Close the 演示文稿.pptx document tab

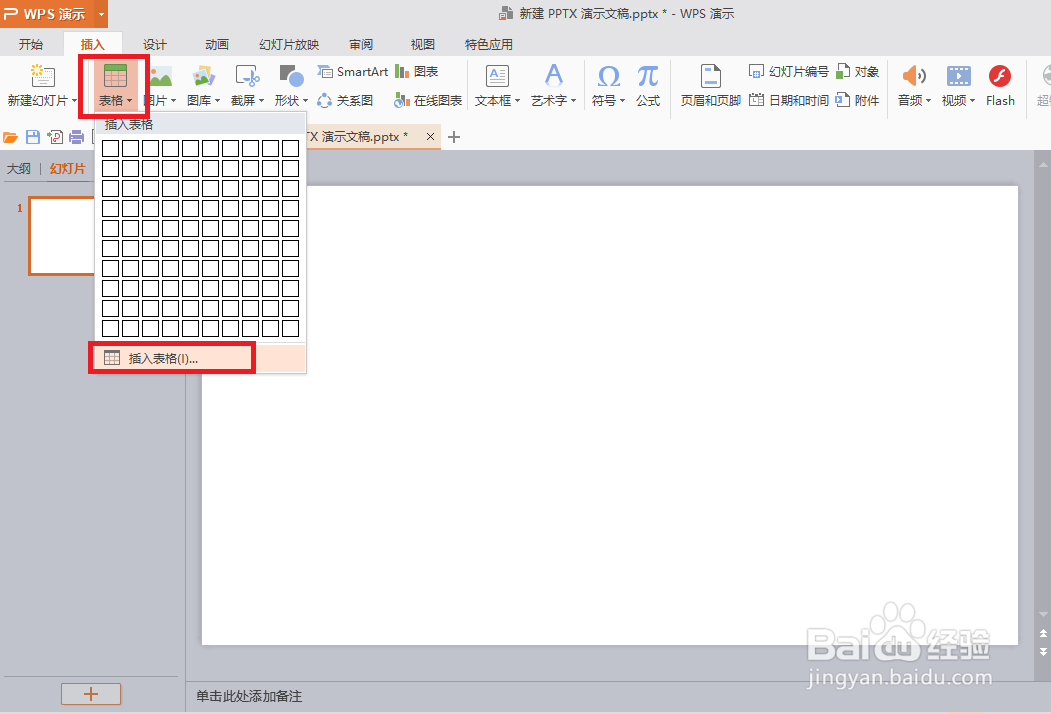(430, 137)
